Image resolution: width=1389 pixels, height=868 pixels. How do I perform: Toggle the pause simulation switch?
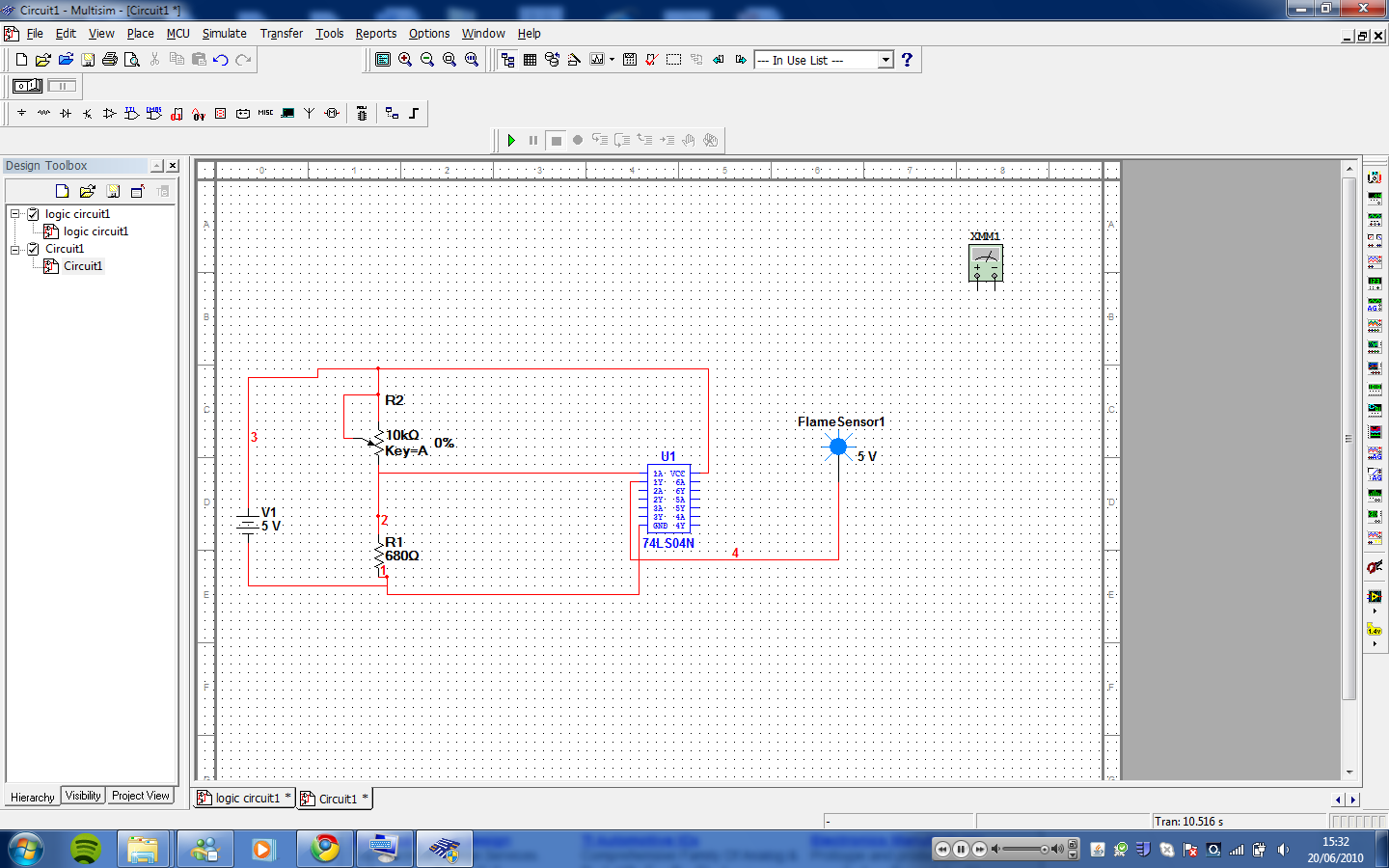(x=62, y=86)
